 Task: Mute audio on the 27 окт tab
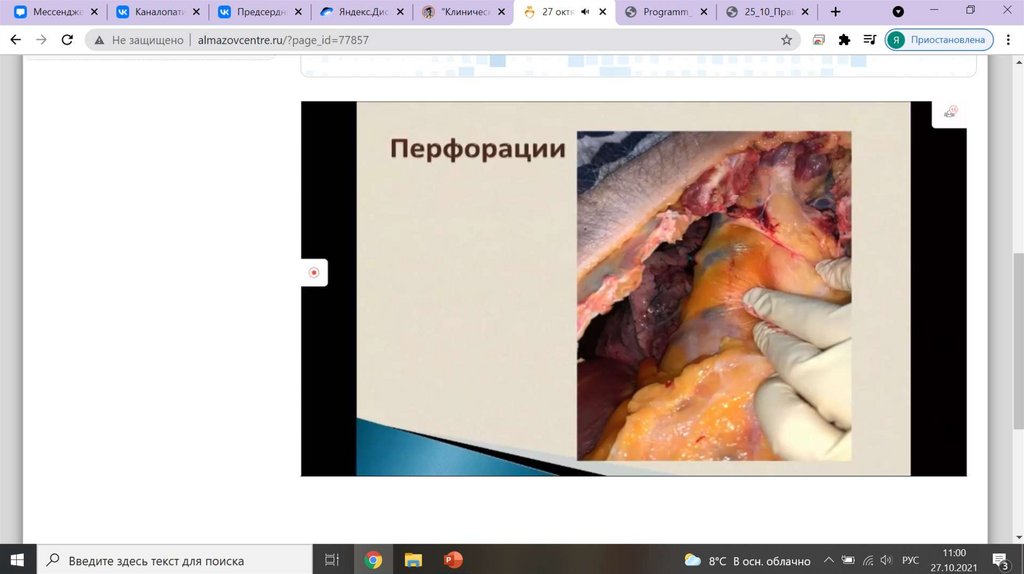[x=585, y=12]
